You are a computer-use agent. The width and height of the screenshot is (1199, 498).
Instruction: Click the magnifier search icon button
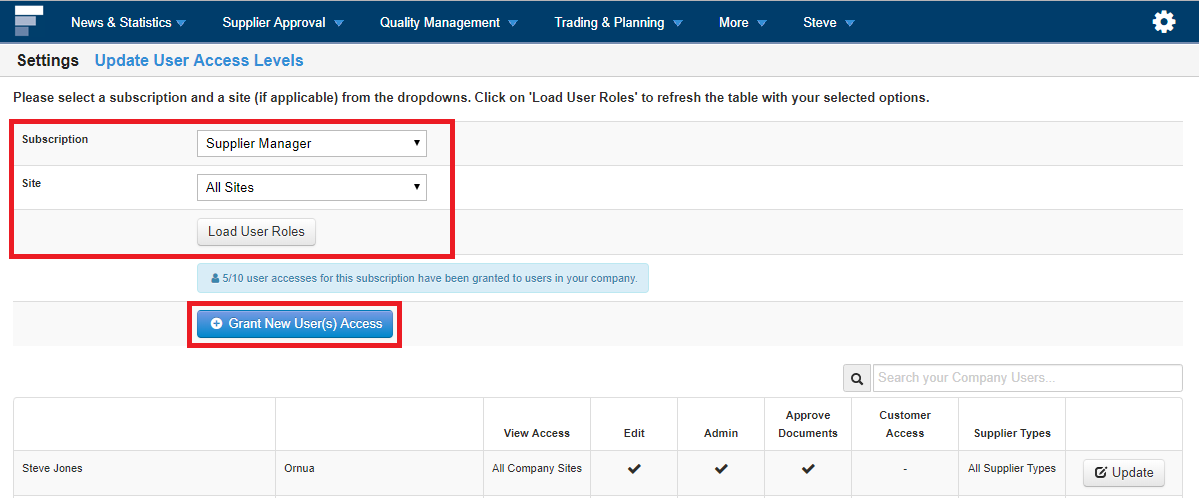pos(857,378)
